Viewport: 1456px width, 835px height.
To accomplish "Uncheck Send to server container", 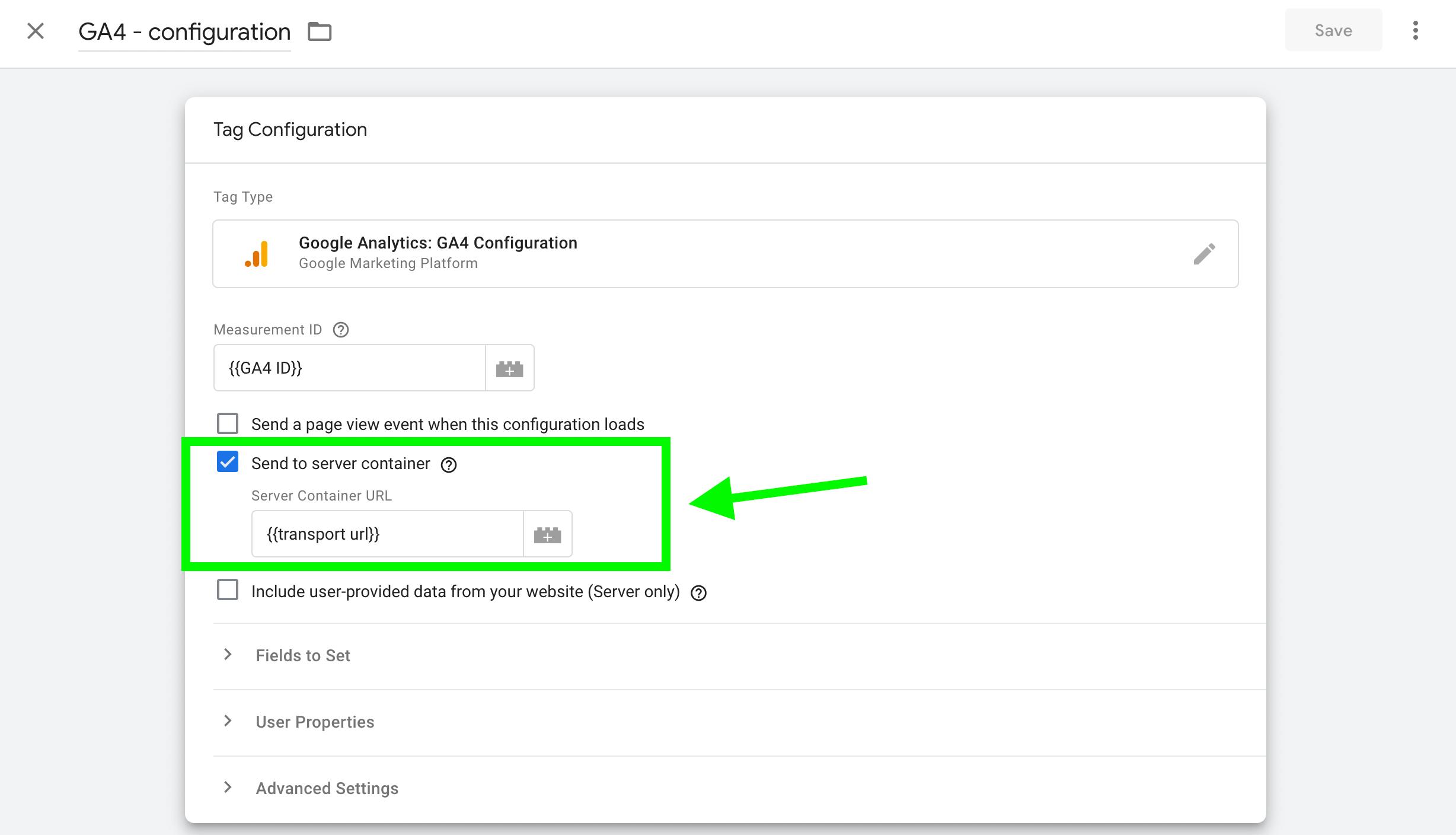I will pos(228,462).
